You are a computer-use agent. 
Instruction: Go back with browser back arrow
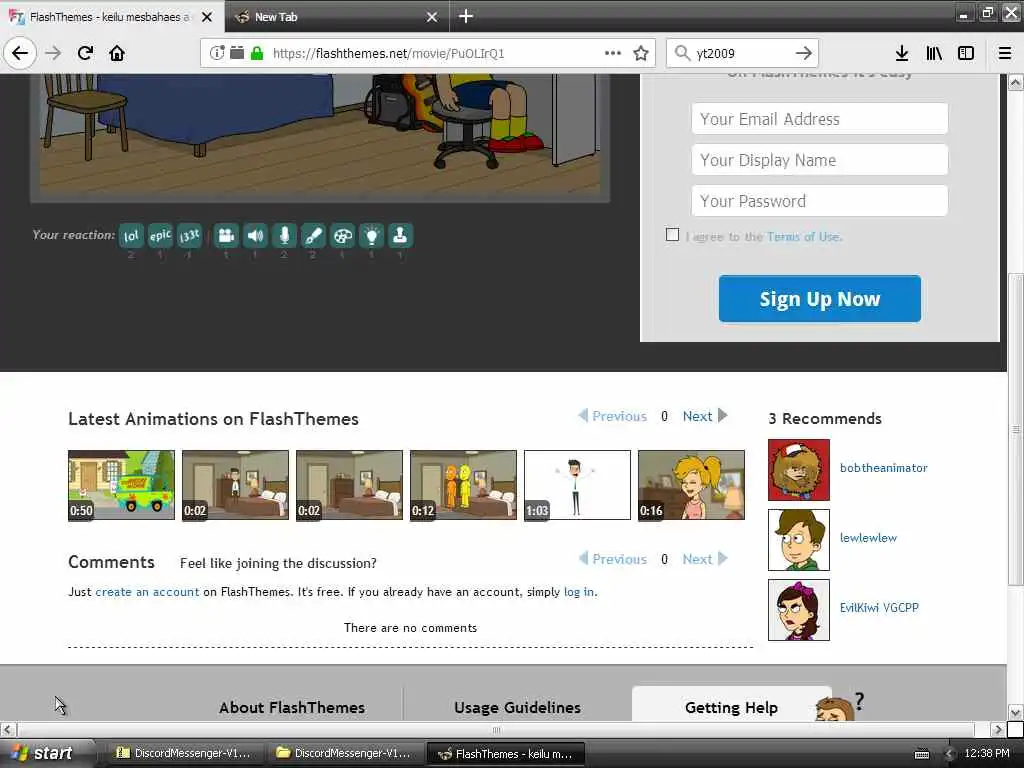tap(20, 53)
